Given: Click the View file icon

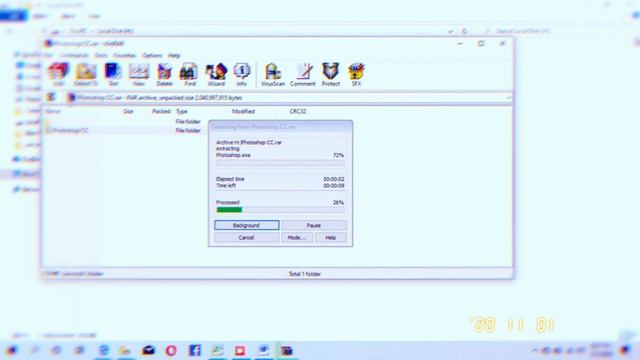Looking at the screenshot, I should (x=139, y=74).
